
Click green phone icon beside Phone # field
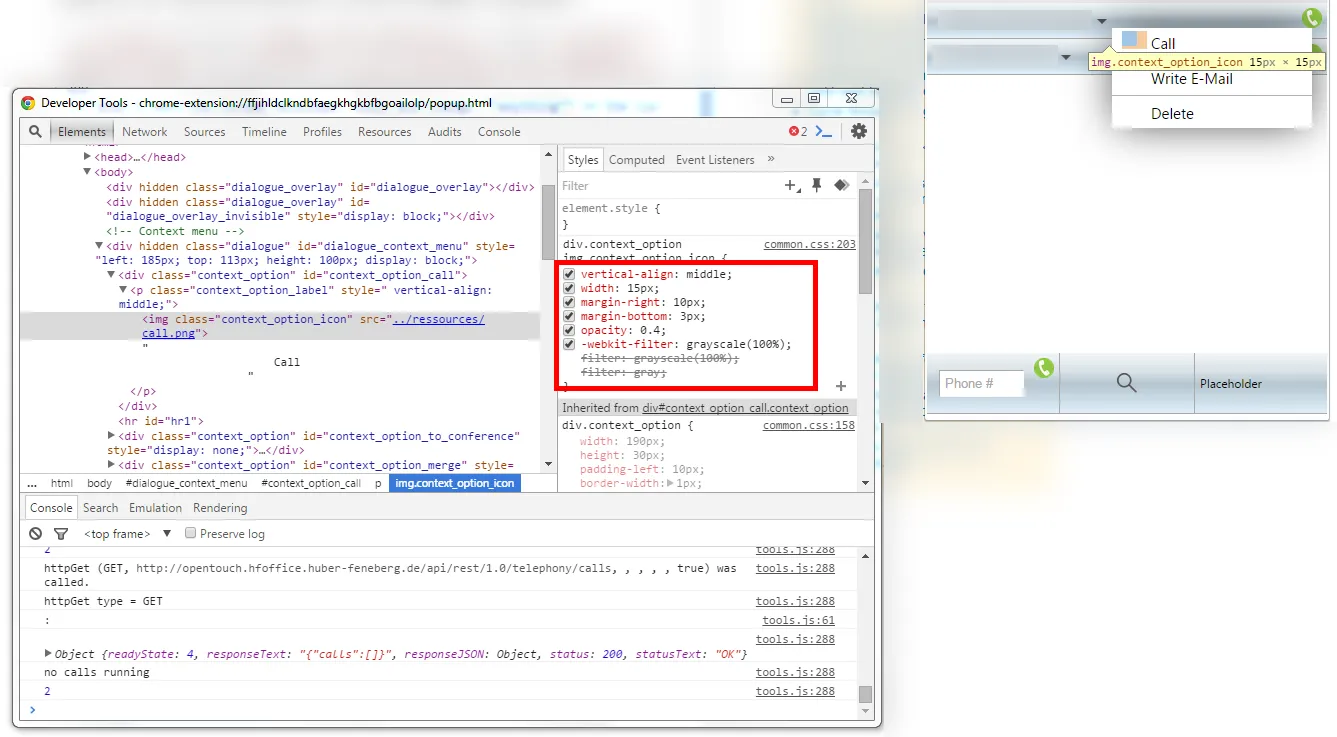(x=1044, y=367)
